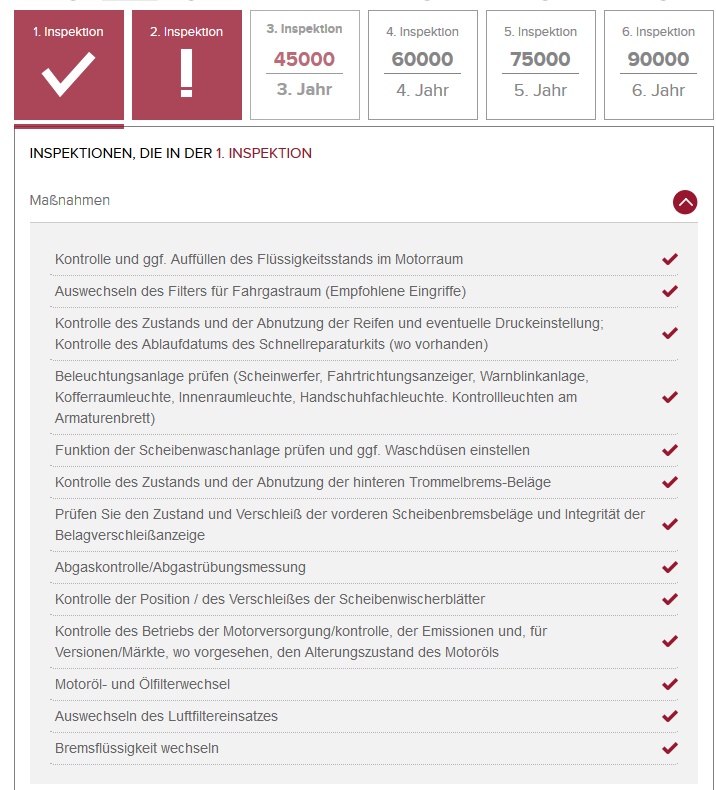Click 'Kontrolle der Position' Scheibenwischerblätter entry
This screenshot has height=790, width=716.
click(270, 599)
